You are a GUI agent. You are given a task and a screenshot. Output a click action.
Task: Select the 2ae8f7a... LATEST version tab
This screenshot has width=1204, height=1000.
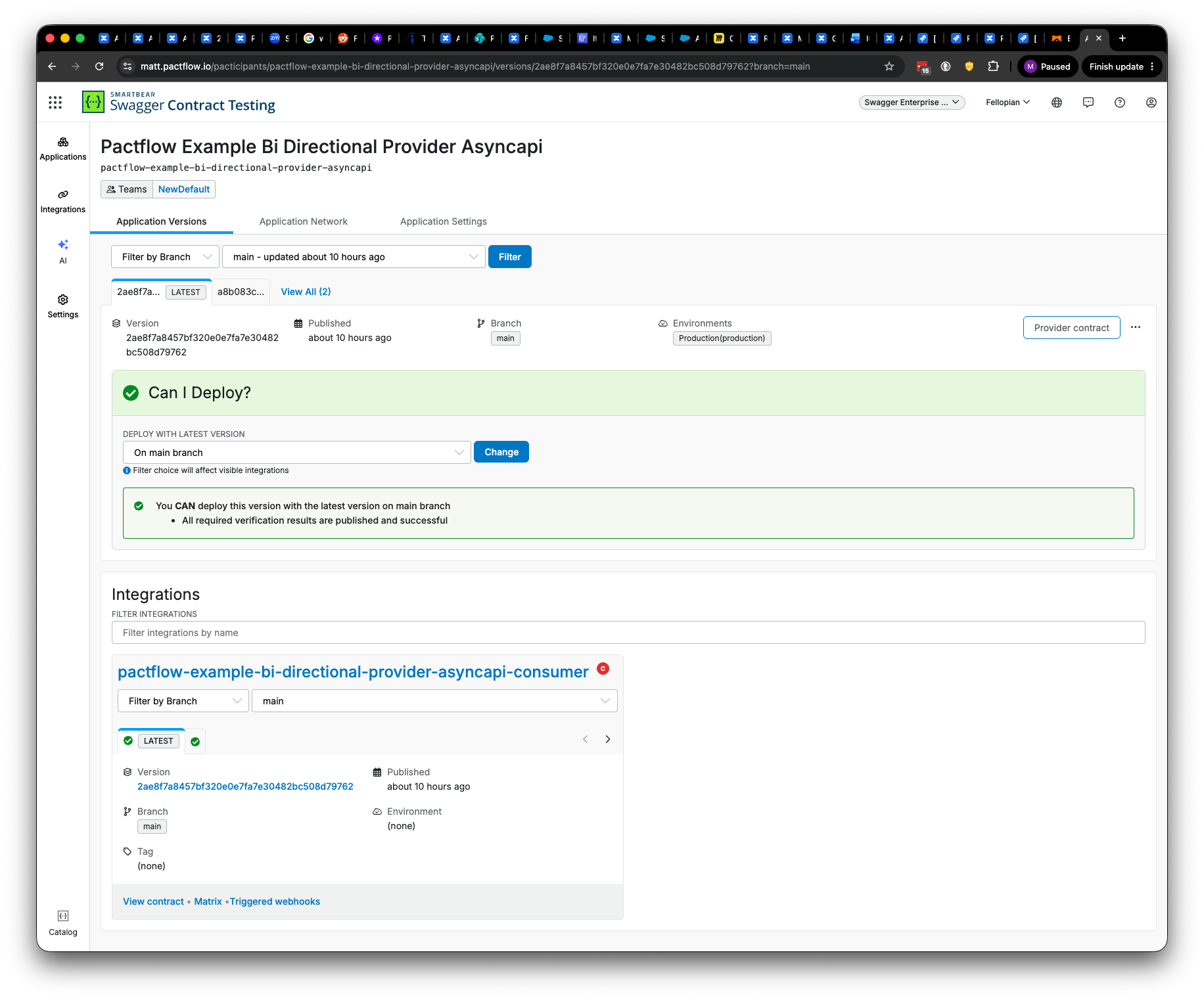(x=162, y=292)
